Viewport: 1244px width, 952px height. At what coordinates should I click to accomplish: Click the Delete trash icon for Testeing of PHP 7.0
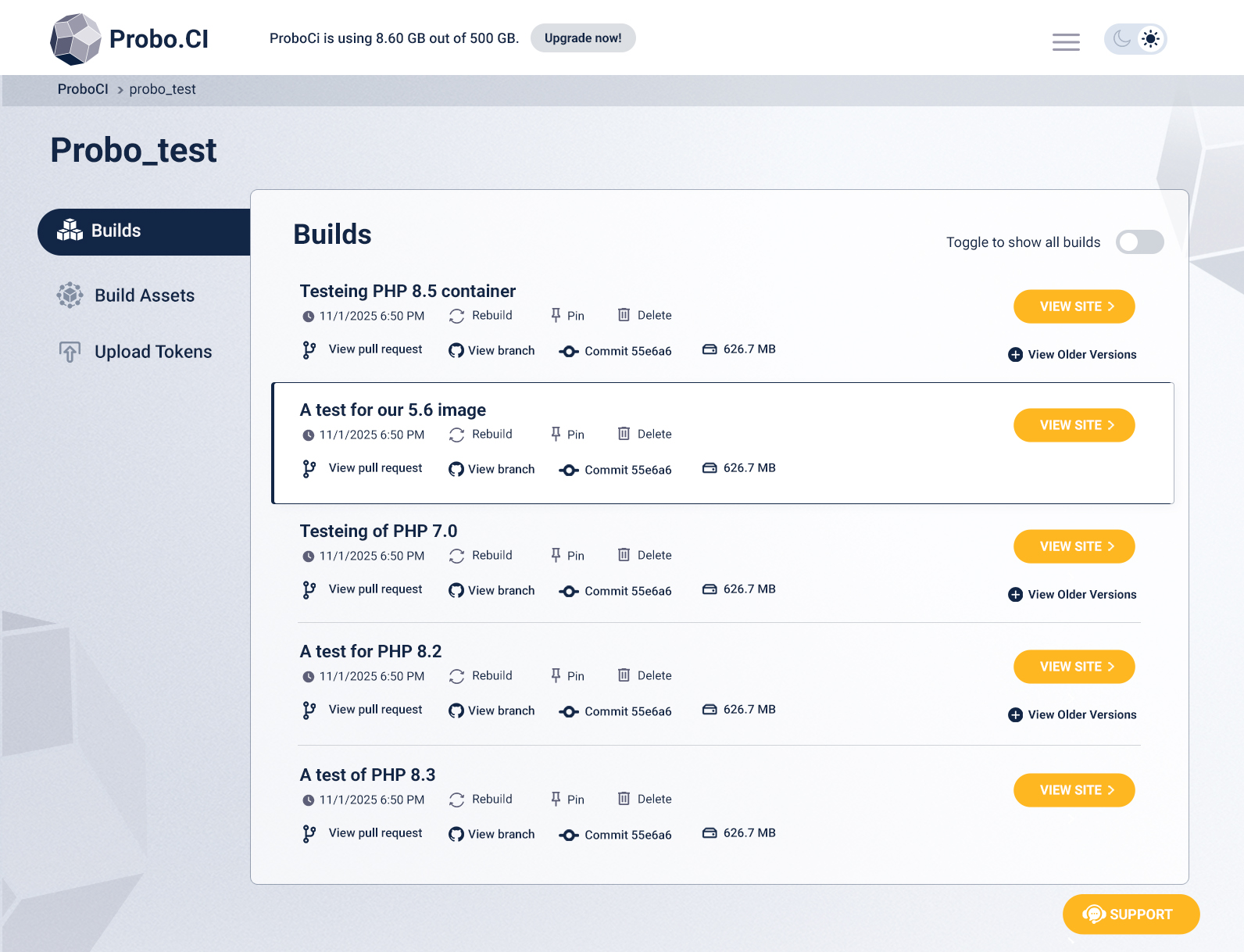pyautogui.click(x=624, y=555)
